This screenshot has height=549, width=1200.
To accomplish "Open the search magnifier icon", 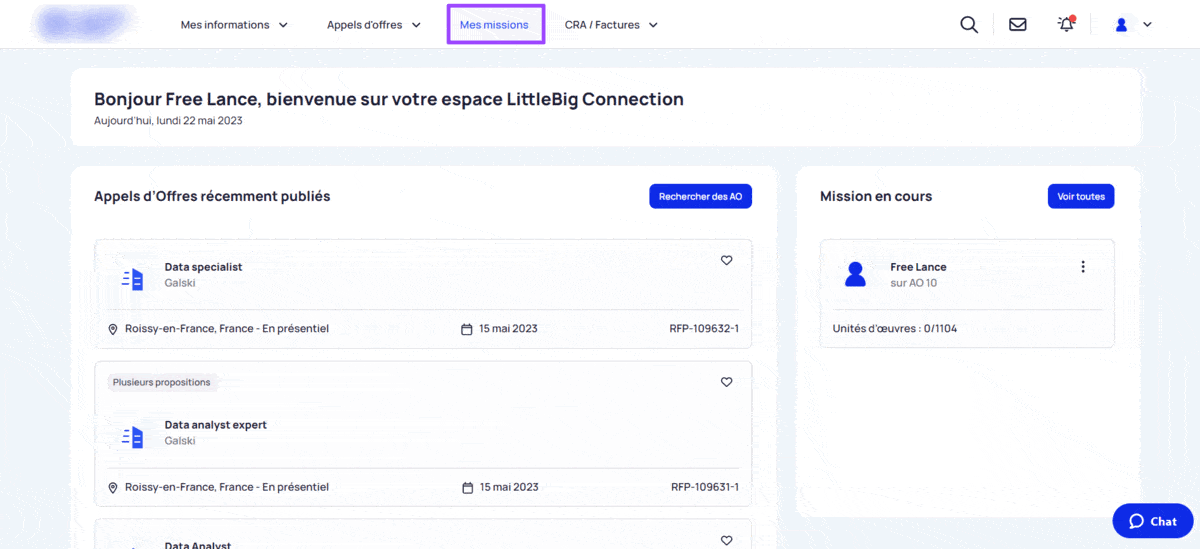I will pos(968,25).
